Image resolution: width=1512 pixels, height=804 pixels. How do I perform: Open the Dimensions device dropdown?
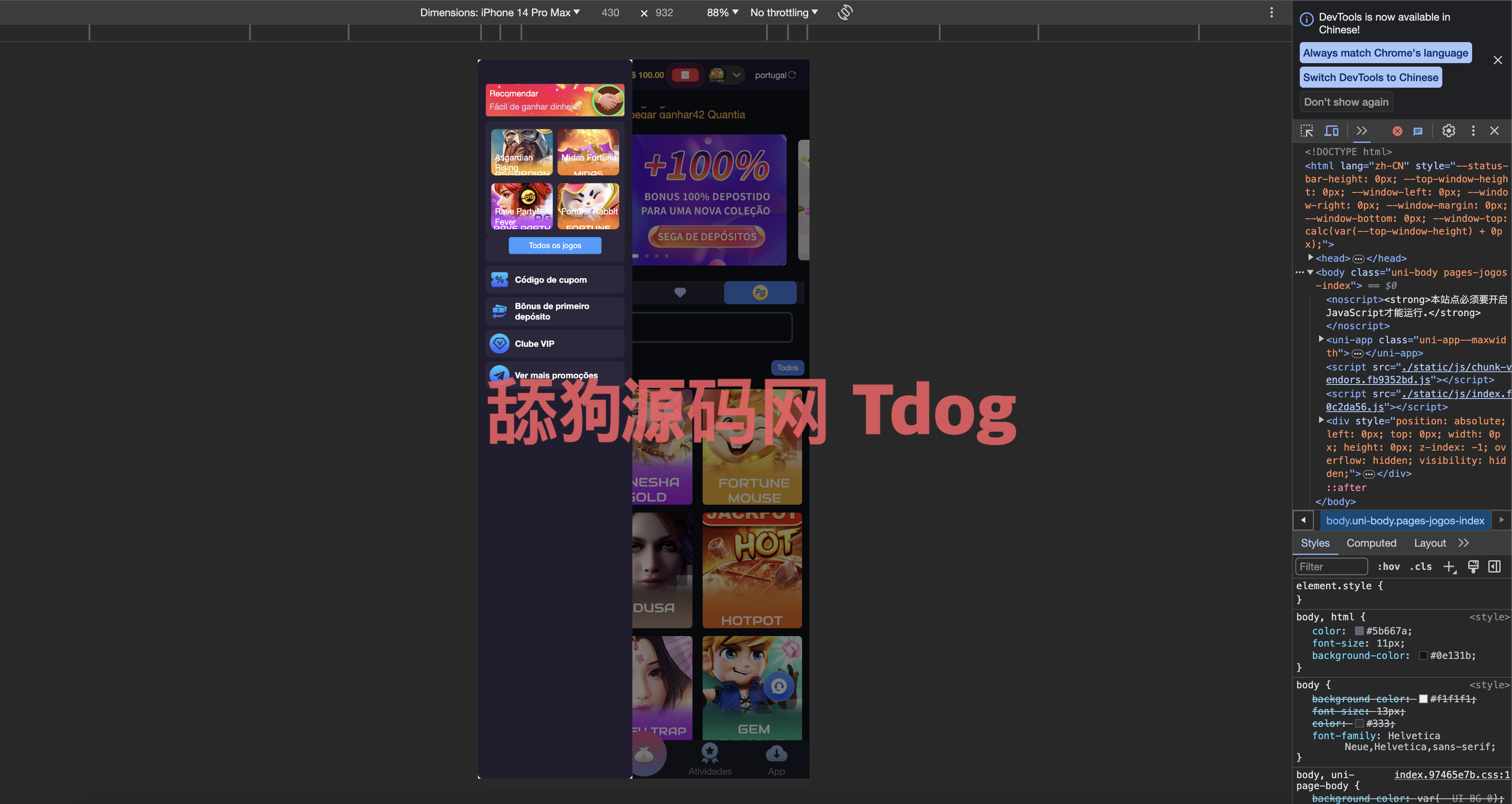(499, 12)
